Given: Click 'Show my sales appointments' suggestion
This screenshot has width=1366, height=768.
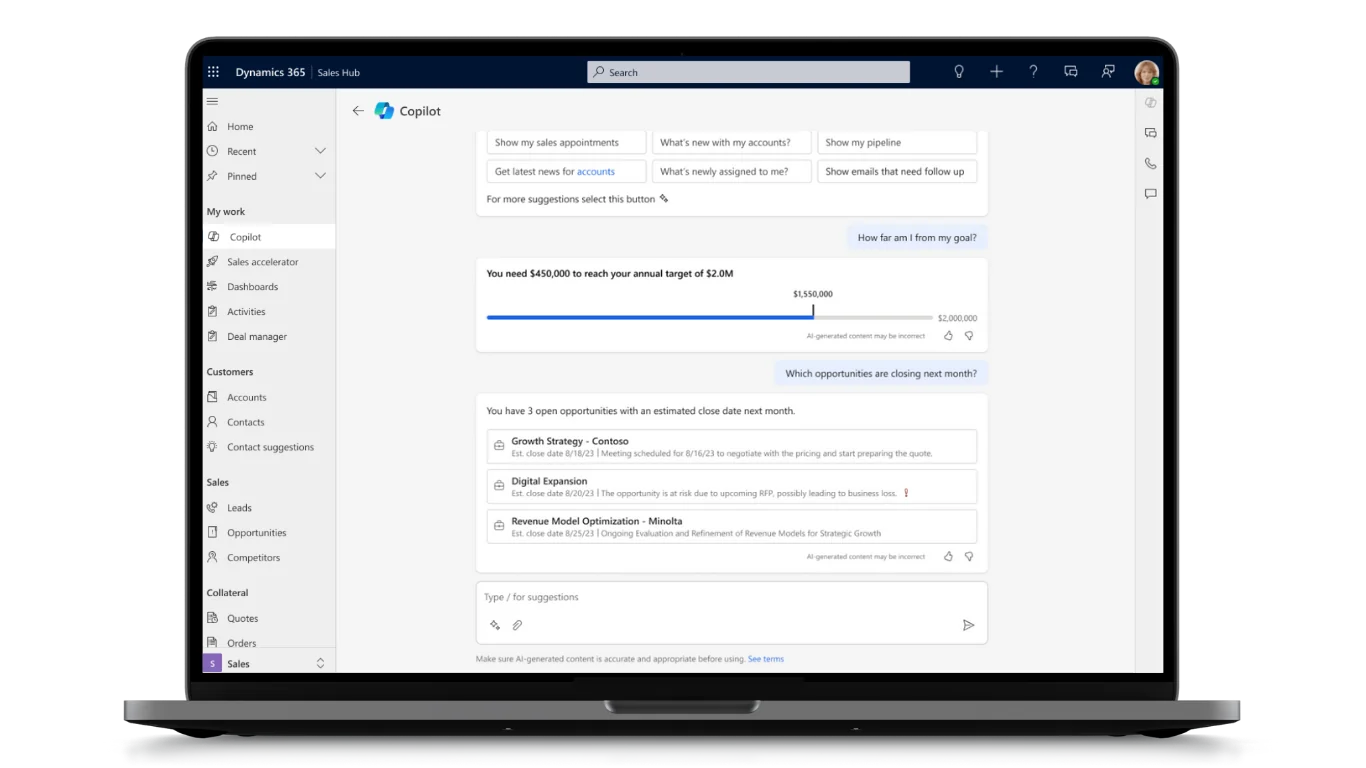Looking at the screenshot, I should point(566,143).
